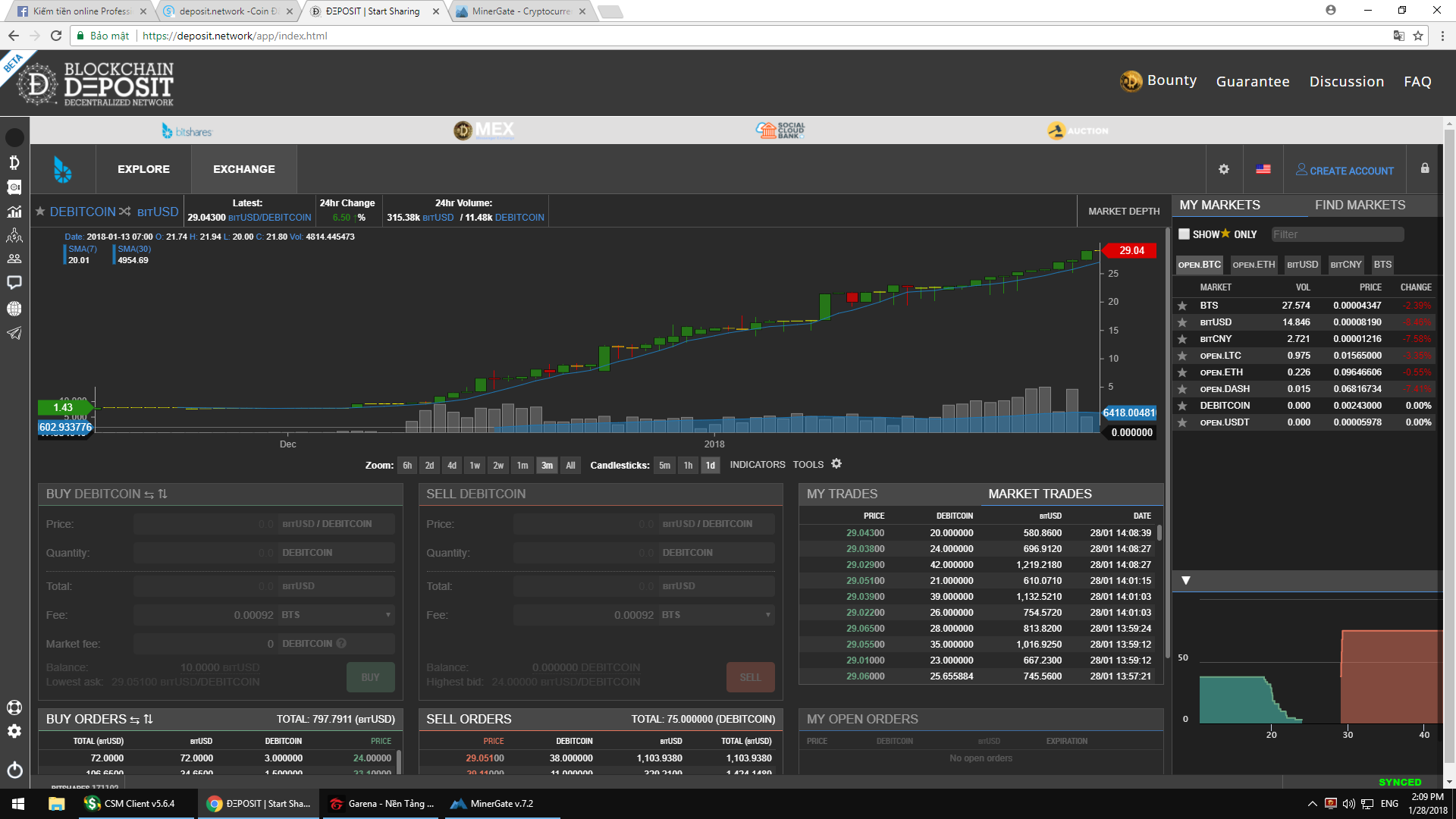Flip the DEBITCOIN/bitUSD market pair icon
1456x819 pixels.
[x=125, y=212]
